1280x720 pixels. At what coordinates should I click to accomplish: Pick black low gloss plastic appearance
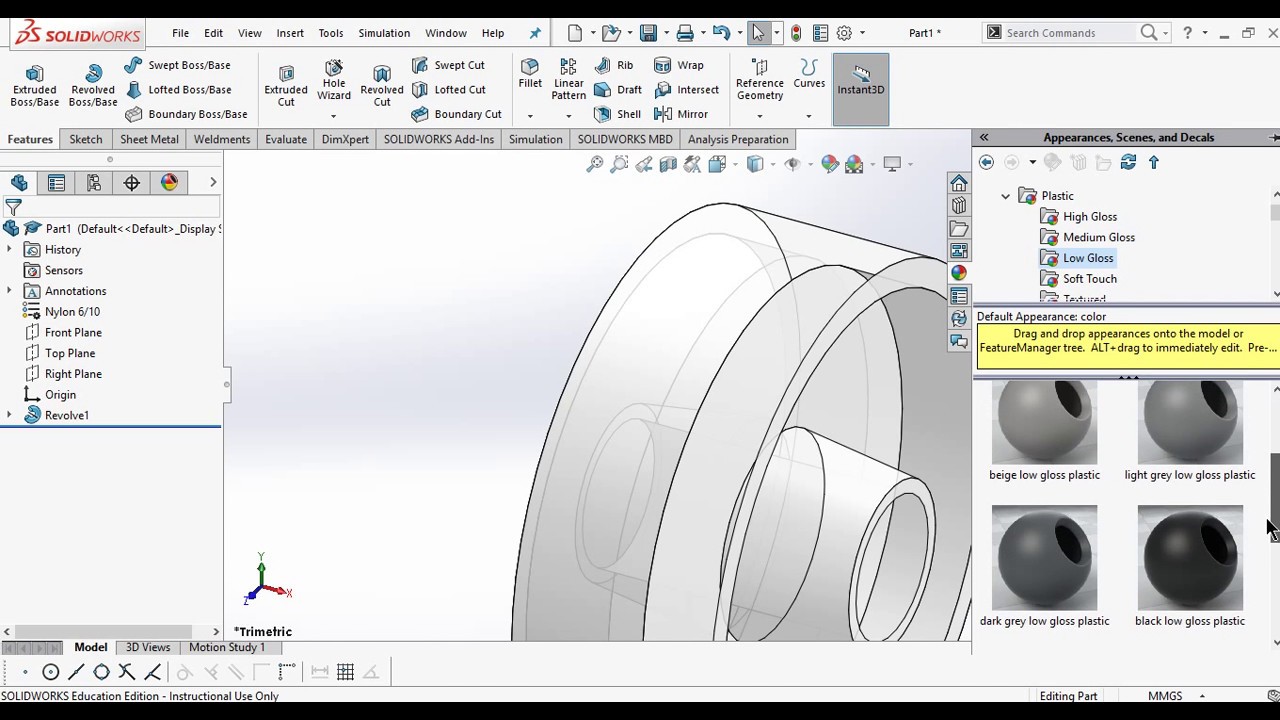coord(1190,566)
